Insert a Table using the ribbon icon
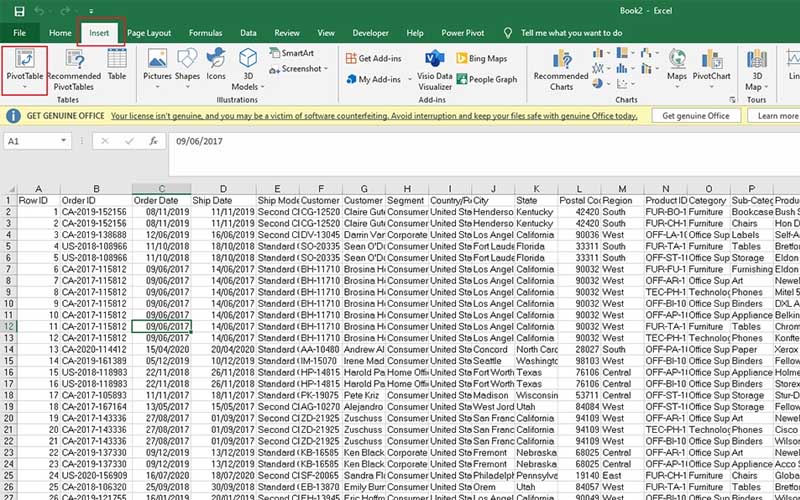800x500 pixels. (117, 65)
